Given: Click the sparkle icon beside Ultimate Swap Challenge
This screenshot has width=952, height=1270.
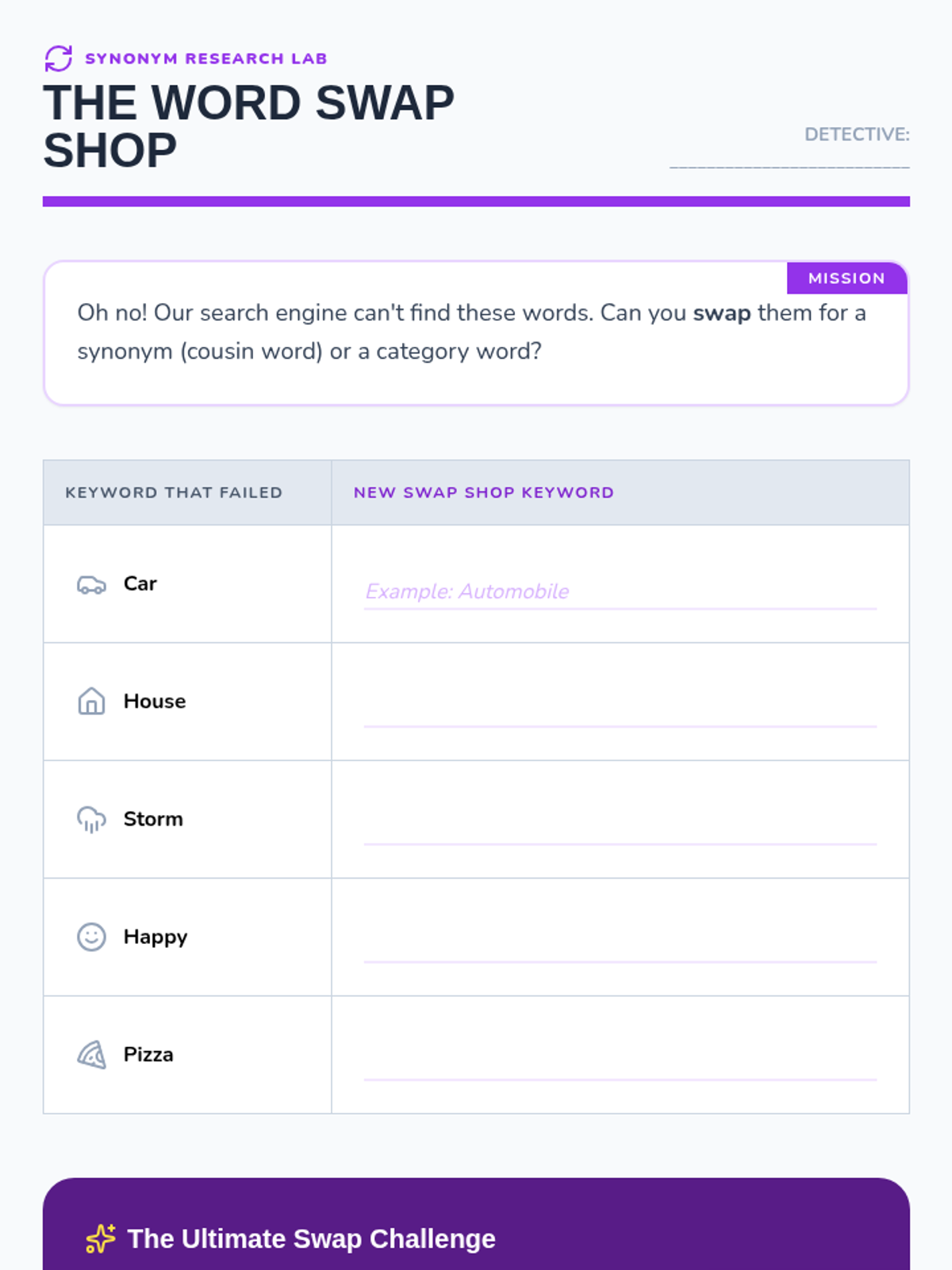Looking at the screenshot, I should tap(101, 1238).
